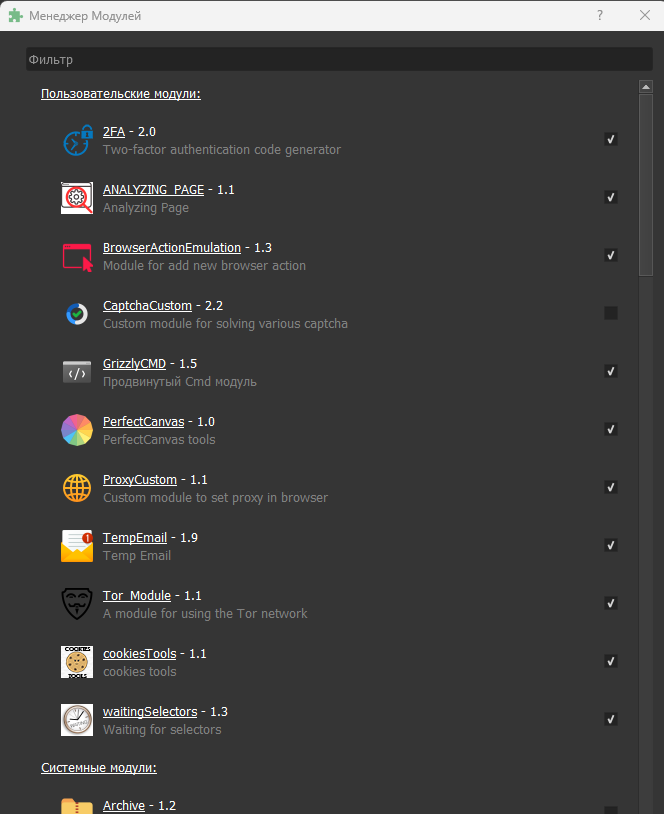Screen dimensions: 664x814
Task: Uncheck the ANALYZING_PAGE module checkbox
Action: pyautogui.click(x=611, y=197)
